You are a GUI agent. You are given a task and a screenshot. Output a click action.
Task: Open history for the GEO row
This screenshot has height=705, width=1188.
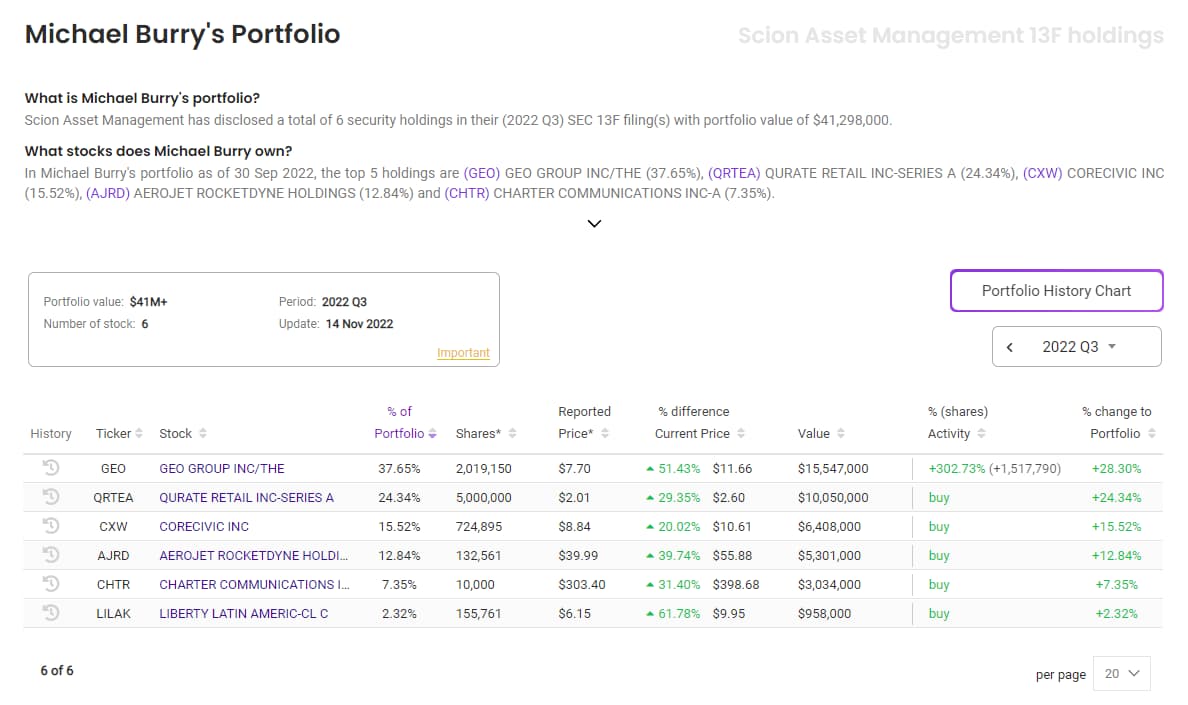(x=51, y=467)
